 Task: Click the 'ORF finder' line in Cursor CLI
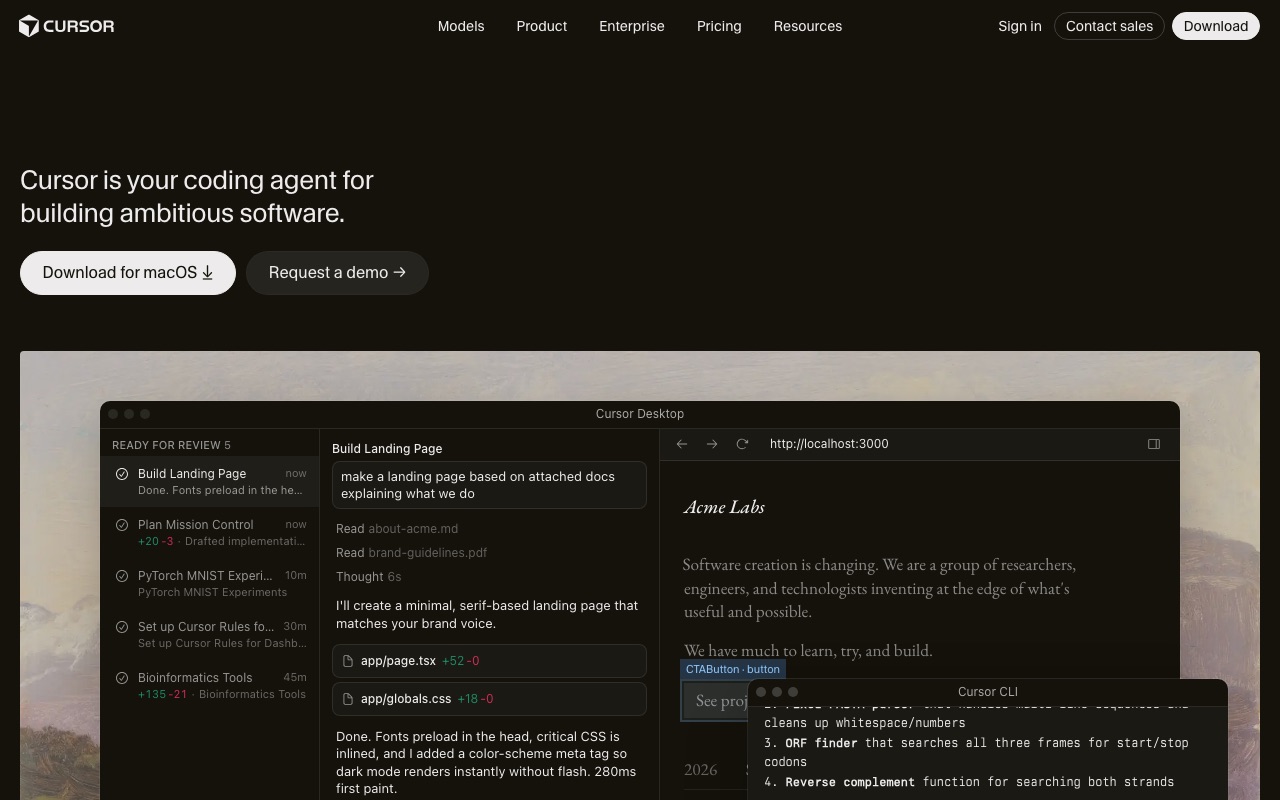976,752
